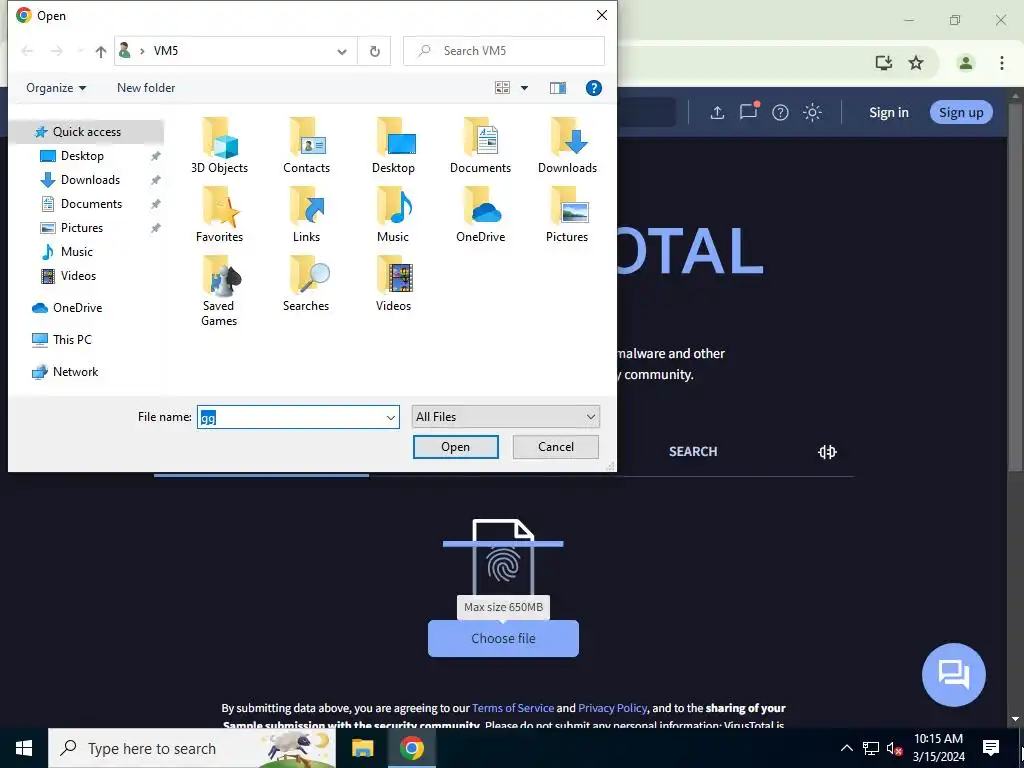
Task: Select the Pictures folder in file pane
Action: tap(567, 215)
